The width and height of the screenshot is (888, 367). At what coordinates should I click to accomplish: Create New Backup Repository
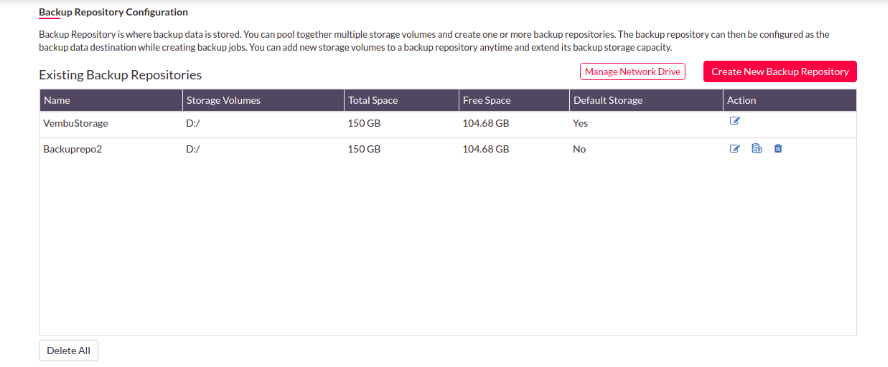(780, 72)
